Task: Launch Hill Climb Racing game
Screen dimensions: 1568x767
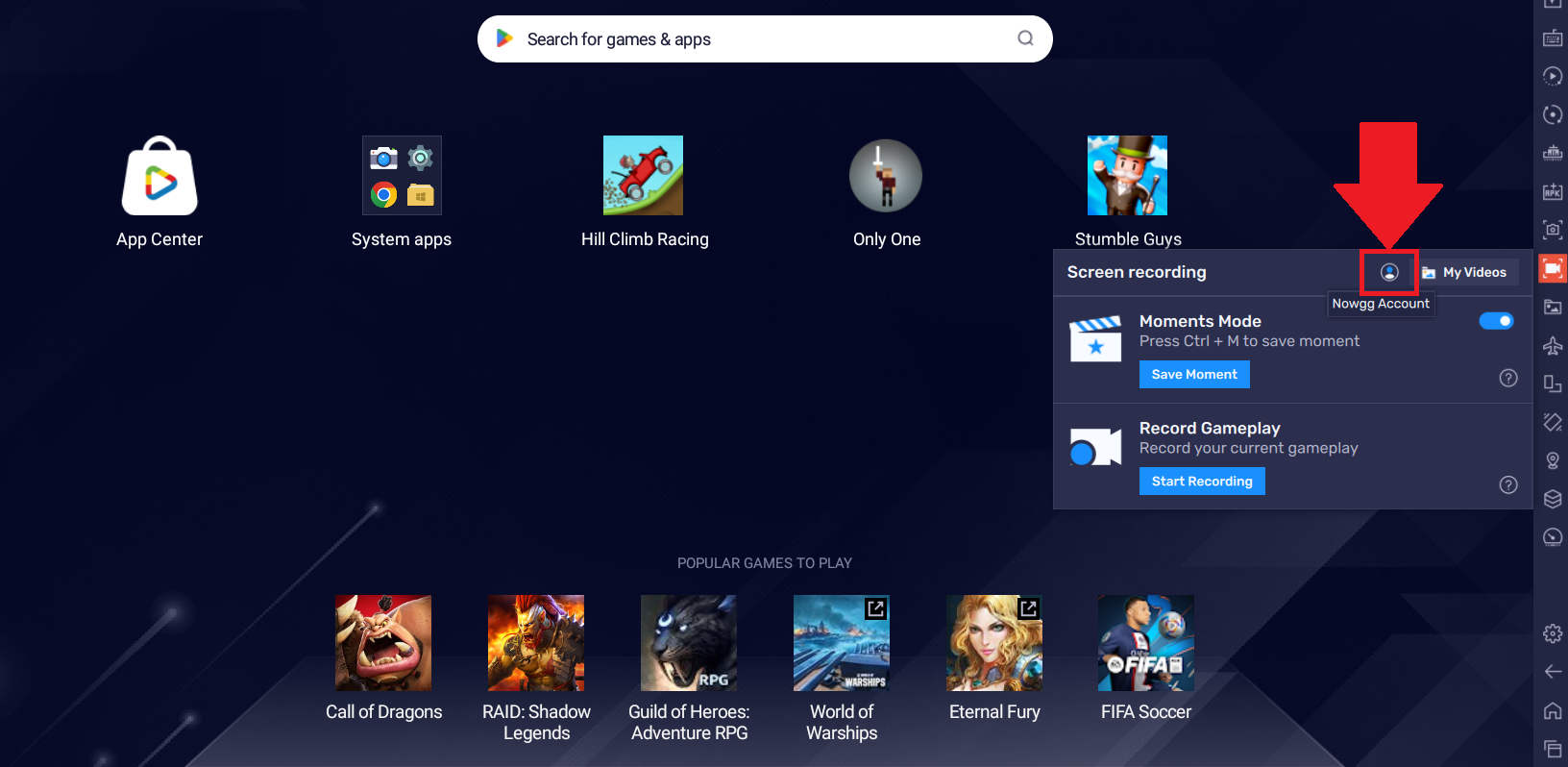Action: pyautogui.click(x=643, y=175)
